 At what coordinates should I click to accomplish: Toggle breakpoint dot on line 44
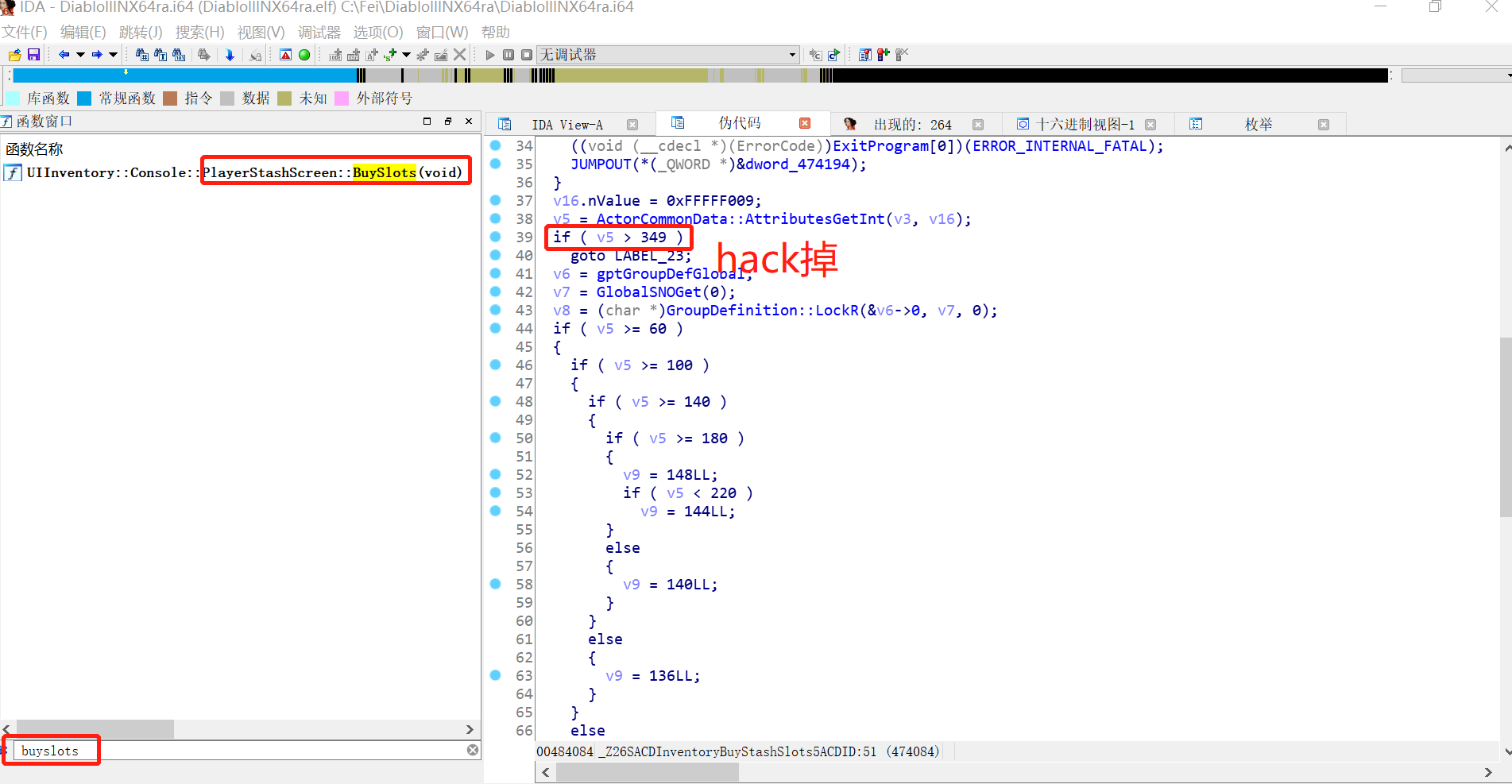496,328
